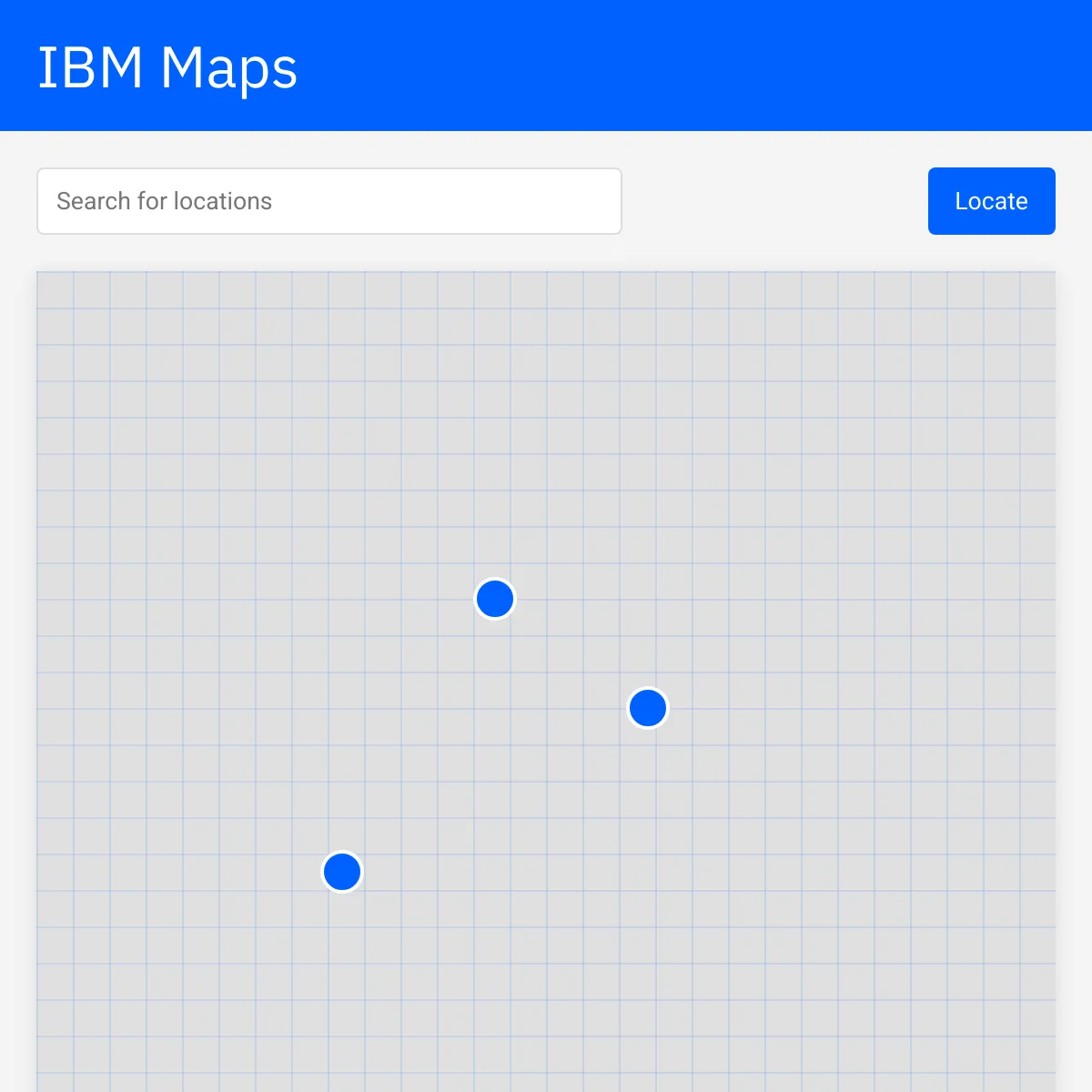Click the map grid's top-right corner cell

[x=1037, y=289]
